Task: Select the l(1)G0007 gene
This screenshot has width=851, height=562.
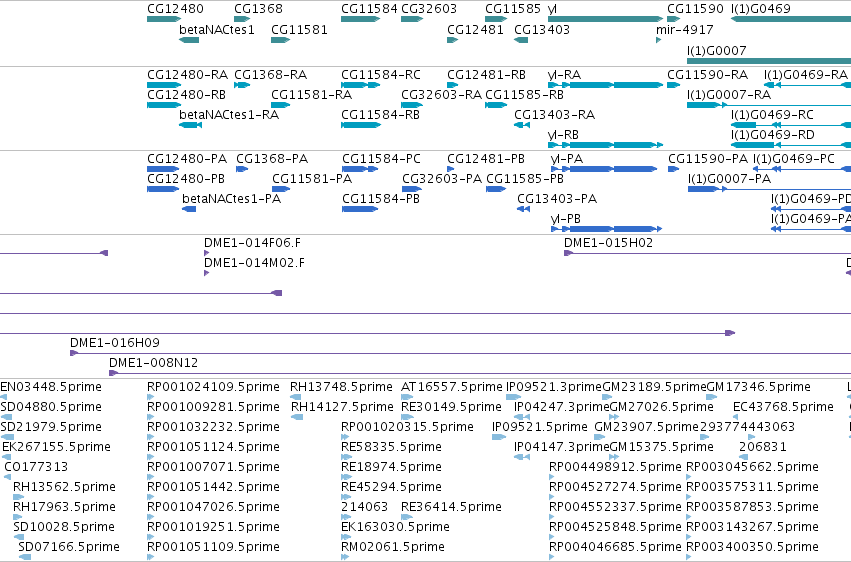Action: point(769,61)
